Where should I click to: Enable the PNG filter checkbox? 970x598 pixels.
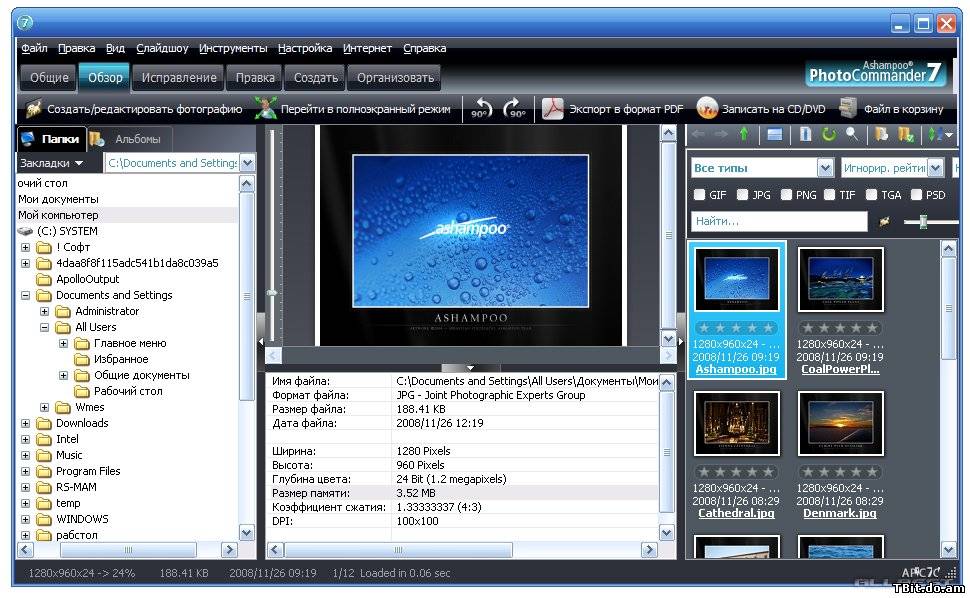point(786,195)
